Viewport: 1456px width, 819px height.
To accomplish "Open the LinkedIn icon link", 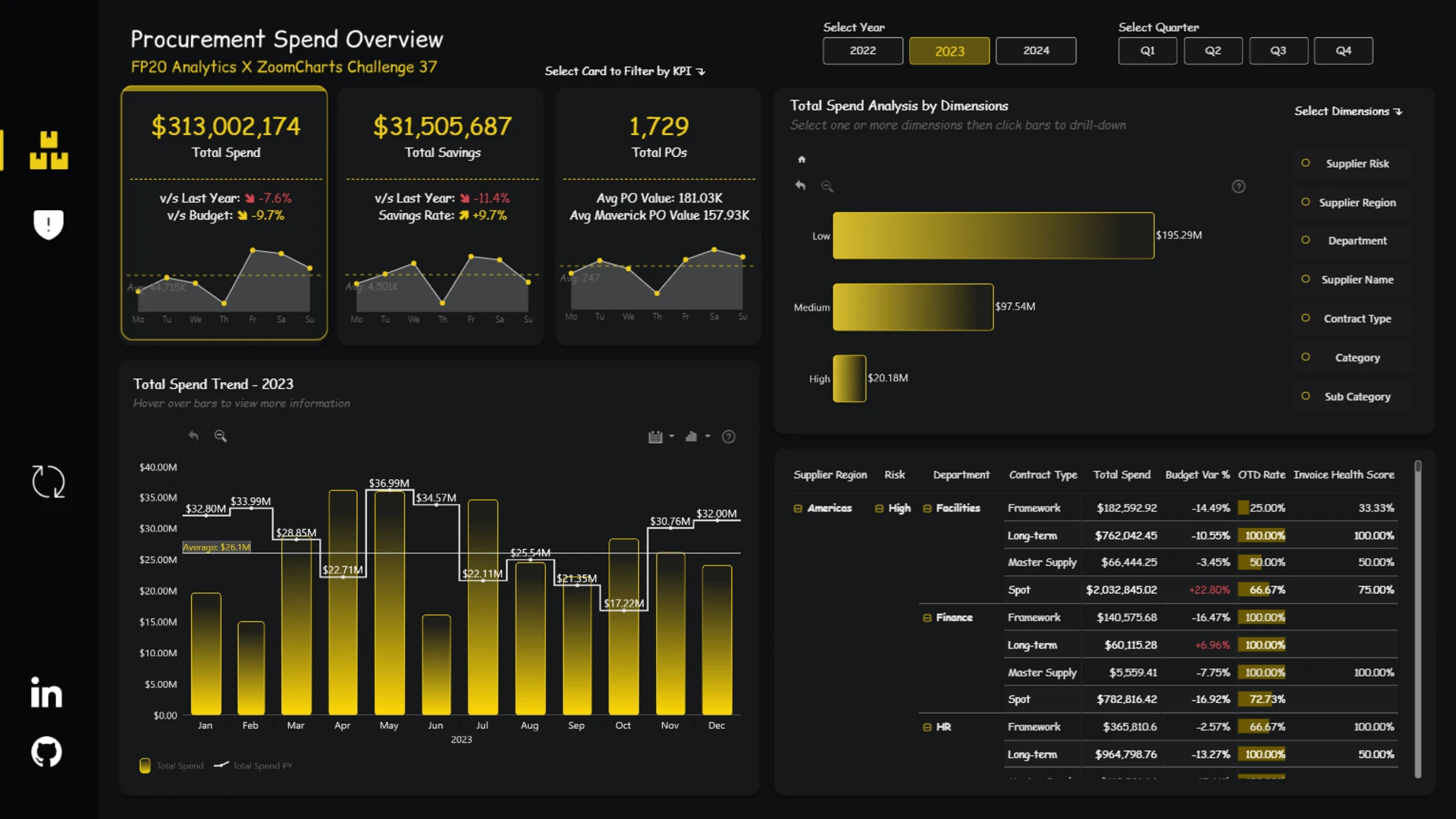I will pyautogui.click(x=46, y=692).
